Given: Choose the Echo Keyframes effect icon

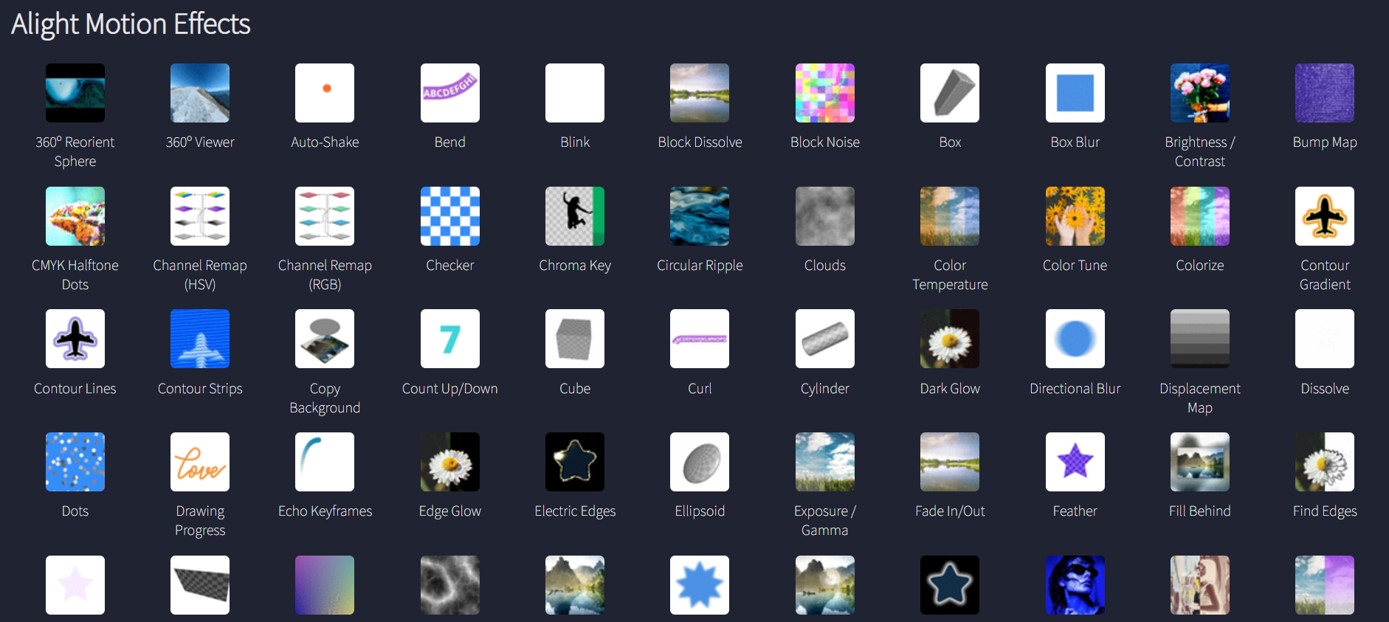Looking at the screenshot, I should pyautogui.click(x=325, y=462).
